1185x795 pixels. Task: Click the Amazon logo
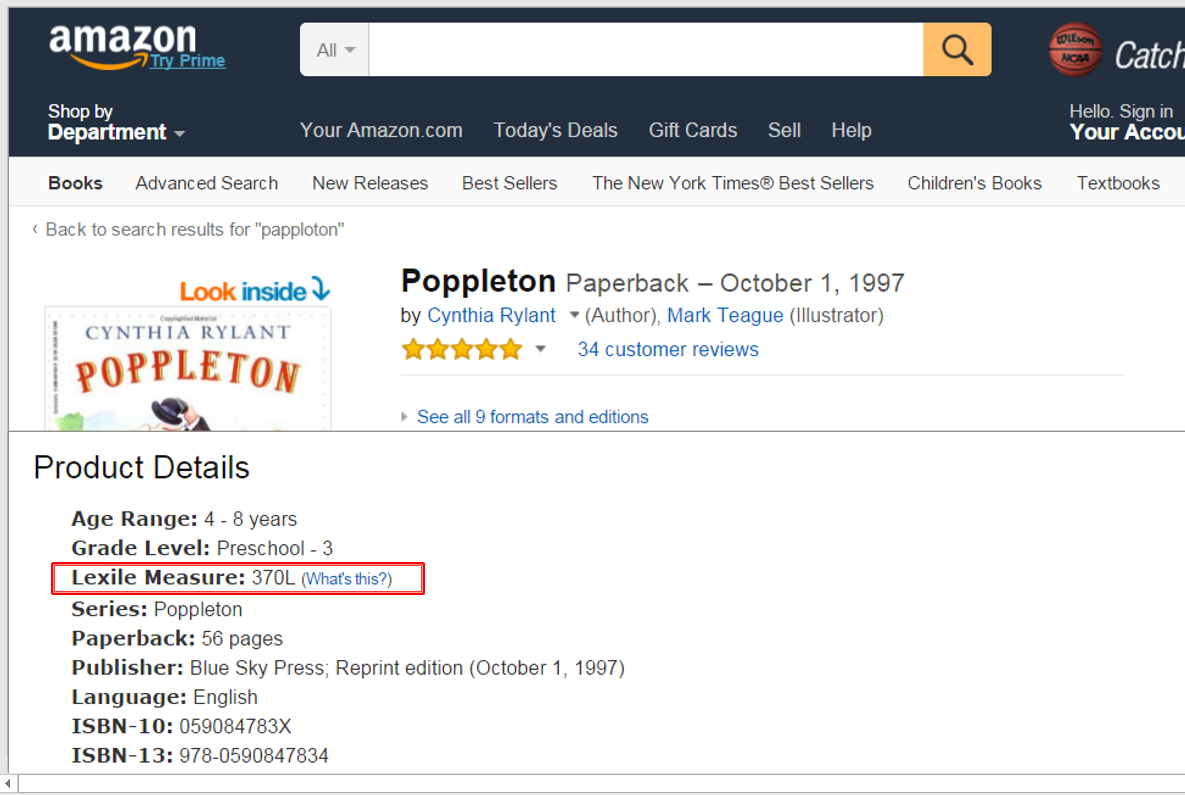point(122,44)
